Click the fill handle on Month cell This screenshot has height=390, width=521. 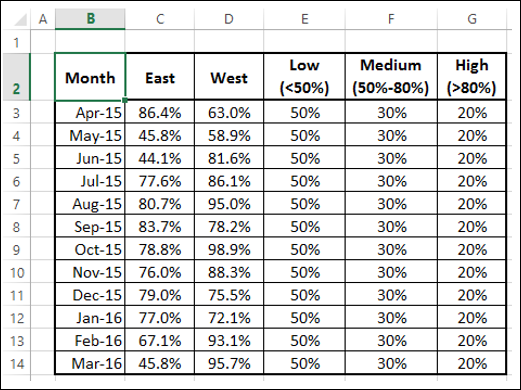[x=125, y=100]
